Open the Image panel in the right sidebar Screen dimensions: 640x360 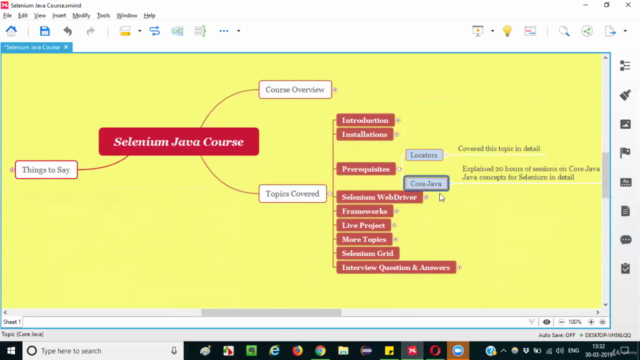(x=625, y=124)
